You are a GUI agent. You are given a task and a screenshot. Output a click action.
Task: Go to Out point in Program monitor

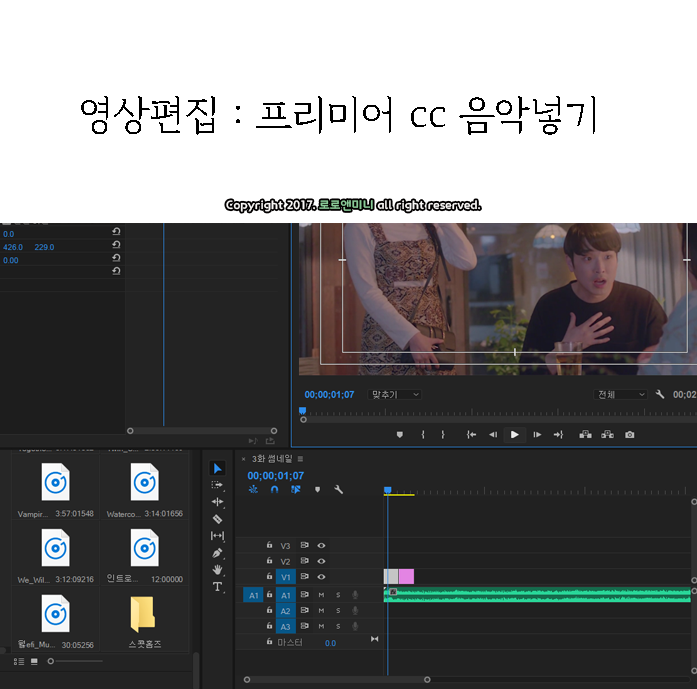[x=558, y=435]
